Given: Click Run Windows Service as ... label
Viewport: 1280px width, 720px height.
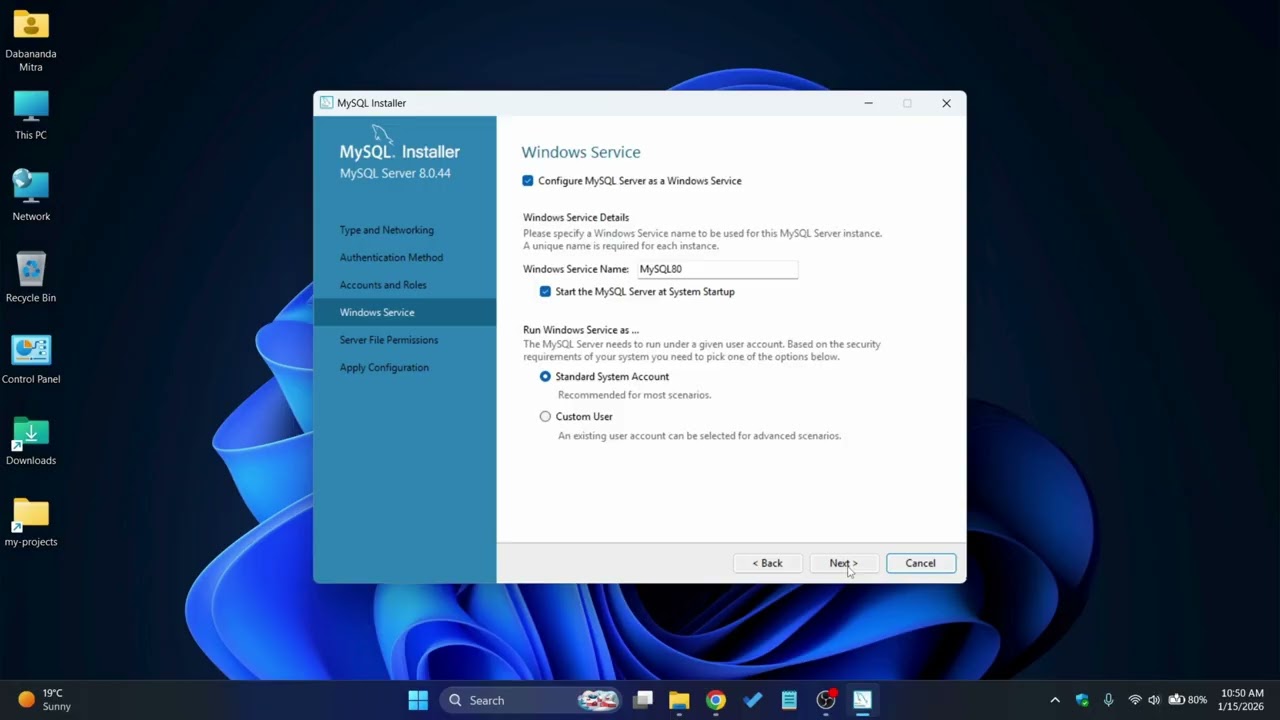Looking at the screenshot, I should point(581,330).
